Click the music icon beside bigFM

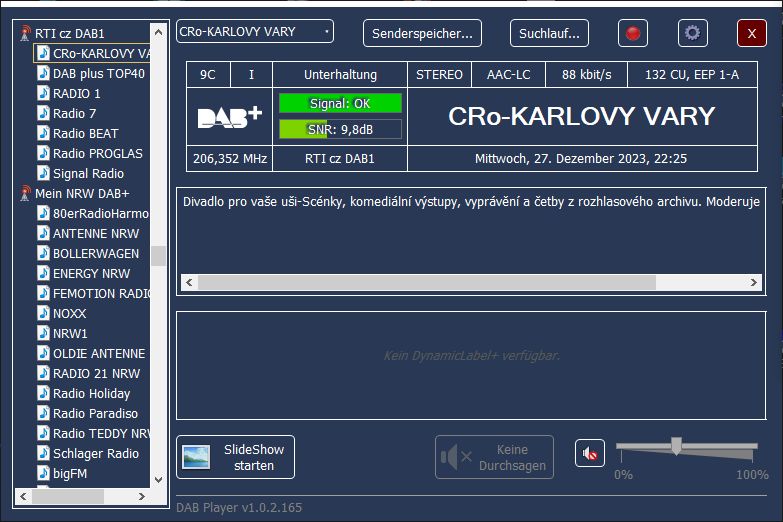[43, 473]
